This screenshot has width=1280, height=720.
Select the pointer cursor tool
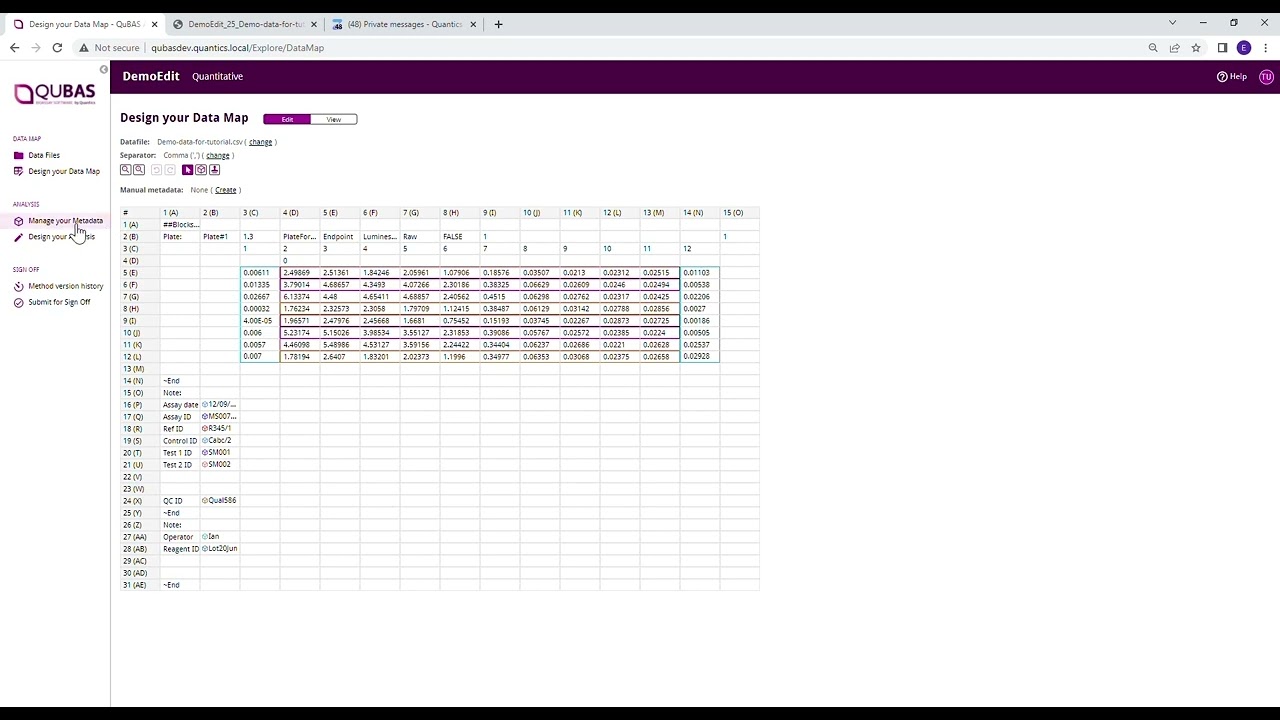coord(187,170)
